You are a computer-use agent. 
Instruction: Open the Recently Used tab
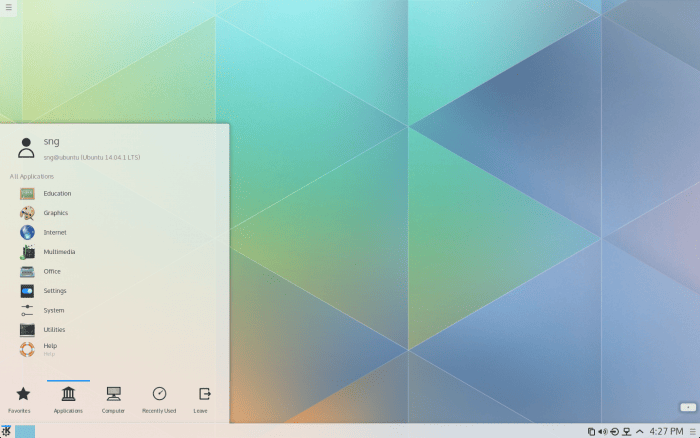pos(158,399)
